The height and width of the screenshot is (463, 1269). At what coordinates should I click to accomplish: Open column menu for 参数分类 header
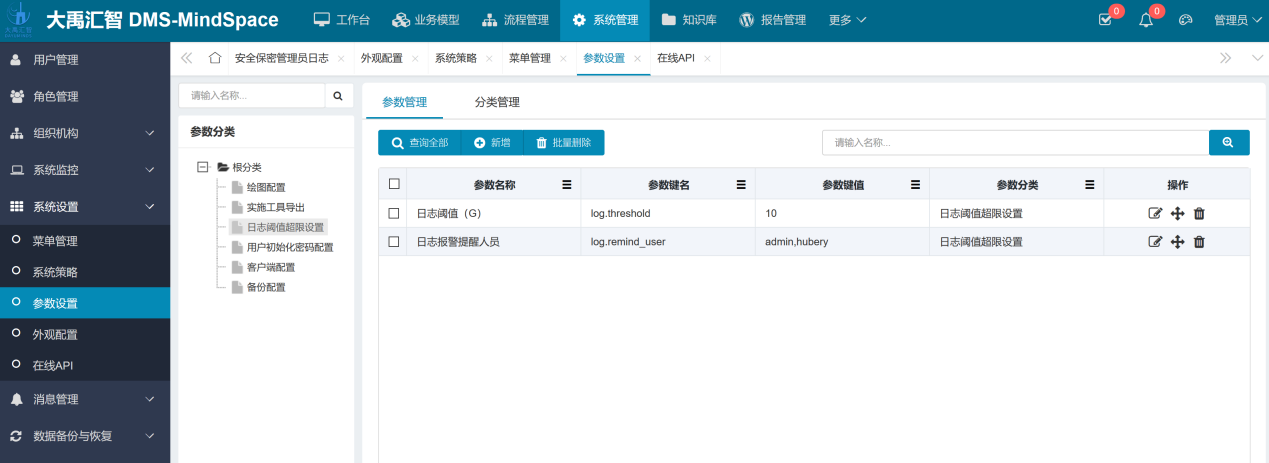click(1090, 185)
